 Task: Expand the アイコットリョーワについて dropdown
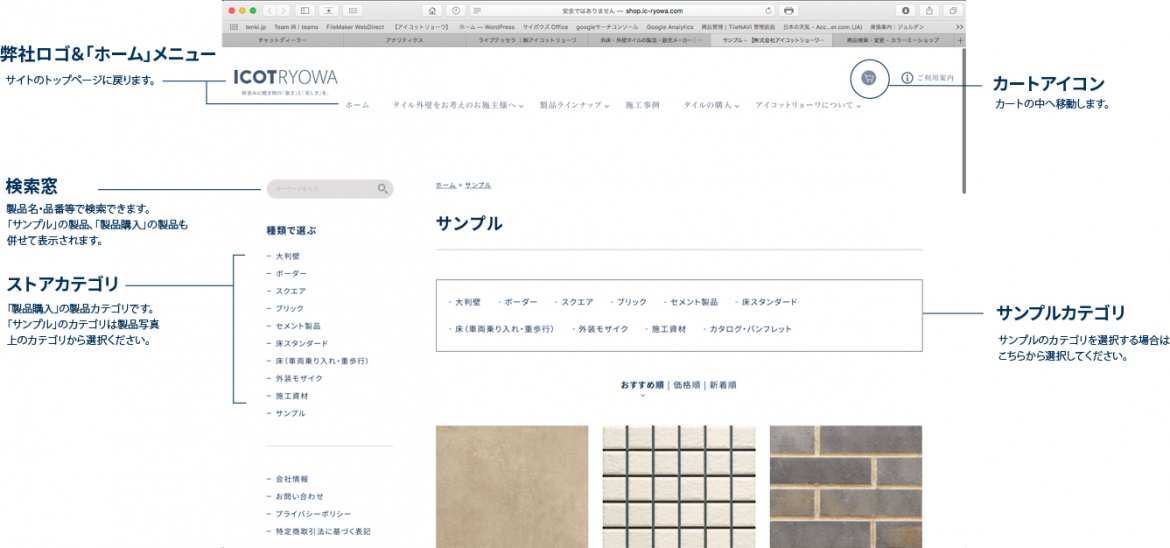click(x=808, y=105)
